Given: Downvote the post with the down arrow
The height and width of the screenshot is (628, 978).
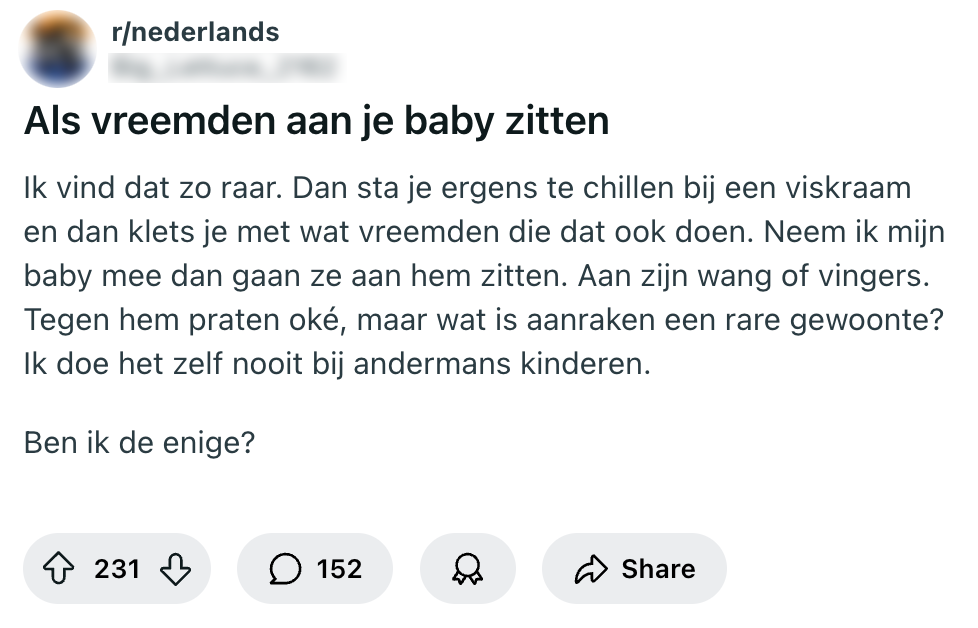Looking at the screenshot, I should pyautogui.click(x=175, y=569).
